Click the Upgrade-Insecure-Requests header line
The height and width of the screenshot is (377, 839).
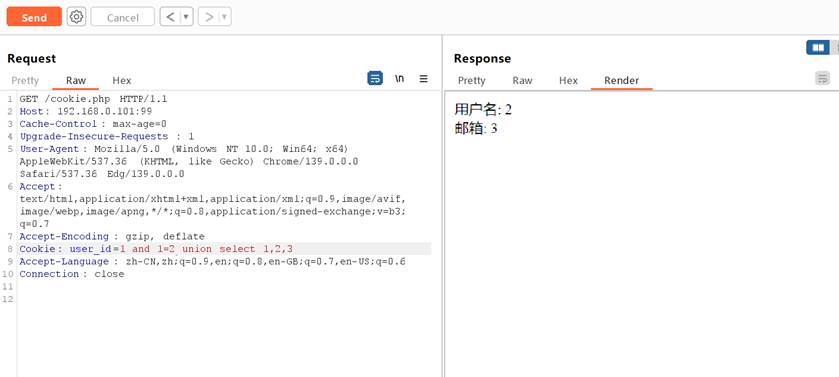107,136
